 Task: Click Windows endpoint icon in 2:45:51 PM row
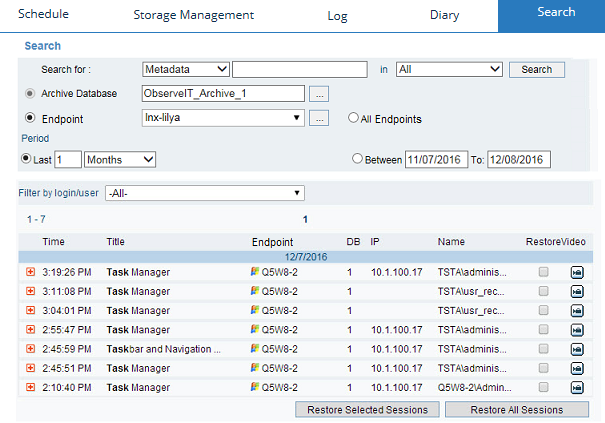pyautogui.click(x=255, y=368)
